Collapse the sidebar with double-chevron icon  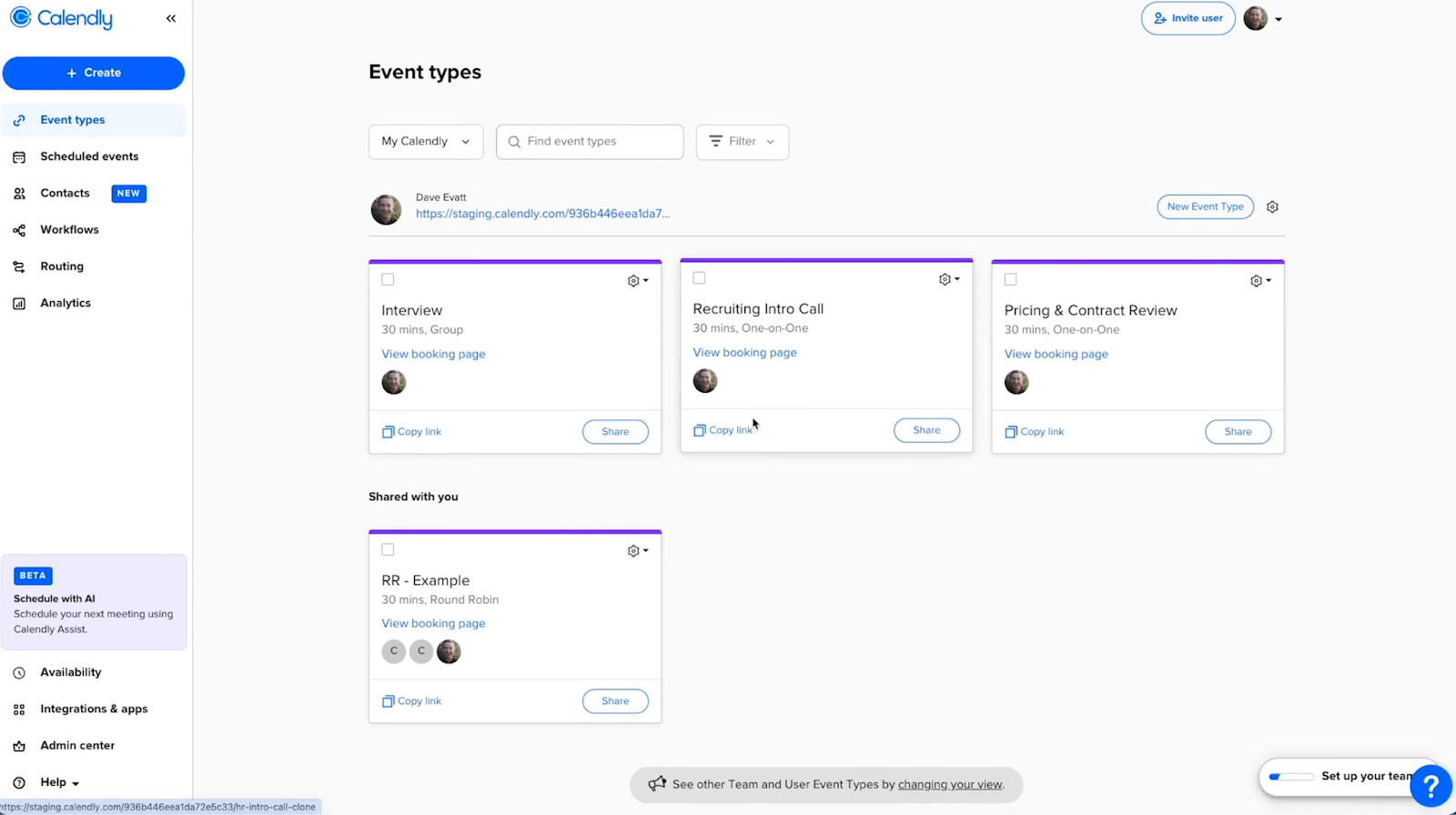click(x=171, y=18)
